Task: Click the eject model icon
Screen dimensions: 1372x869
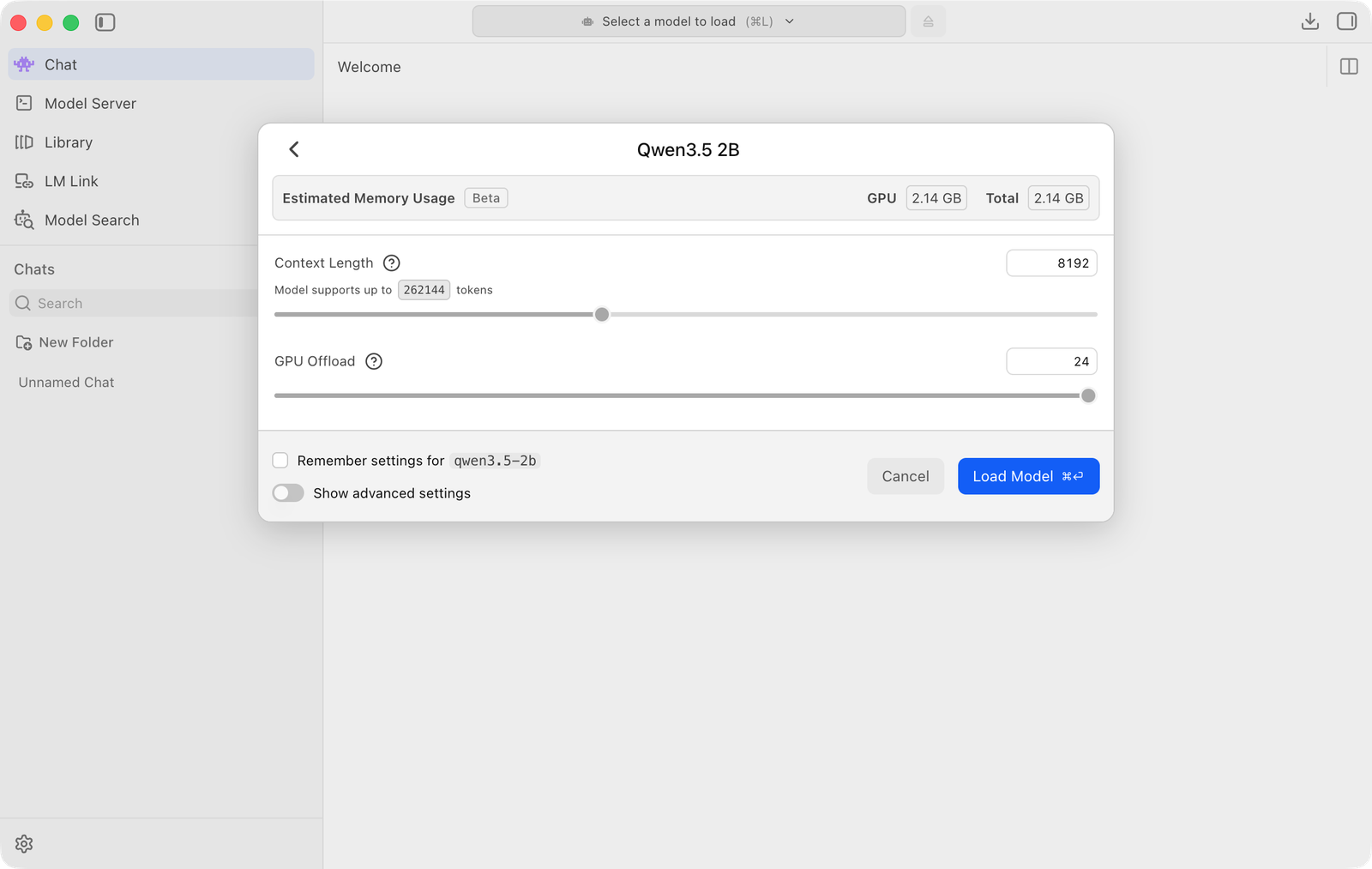Action: (x=928, y=21)
